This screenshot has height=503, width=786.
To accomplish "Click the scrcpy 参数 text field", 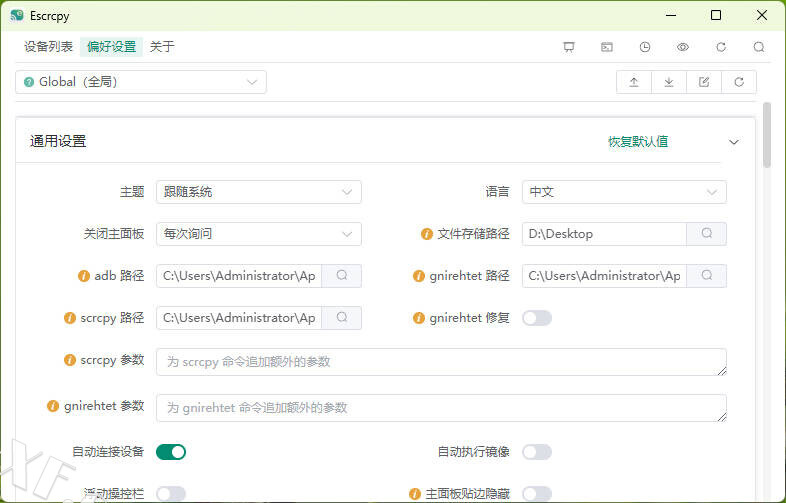I will [440, 361].
